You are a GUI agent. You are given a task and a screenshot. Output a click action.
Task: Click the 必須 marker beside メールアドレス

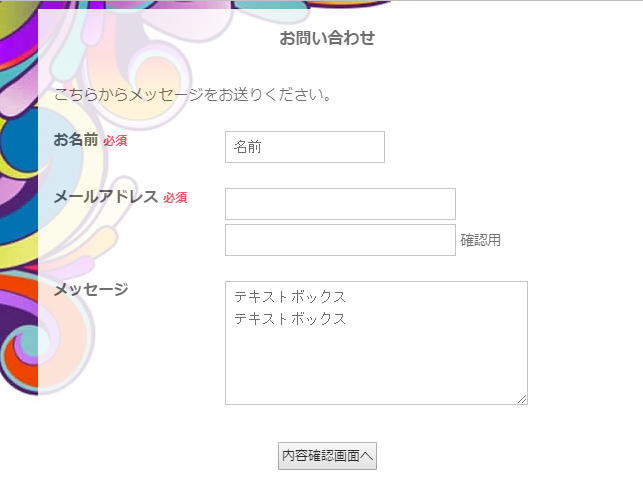point(175,198)
